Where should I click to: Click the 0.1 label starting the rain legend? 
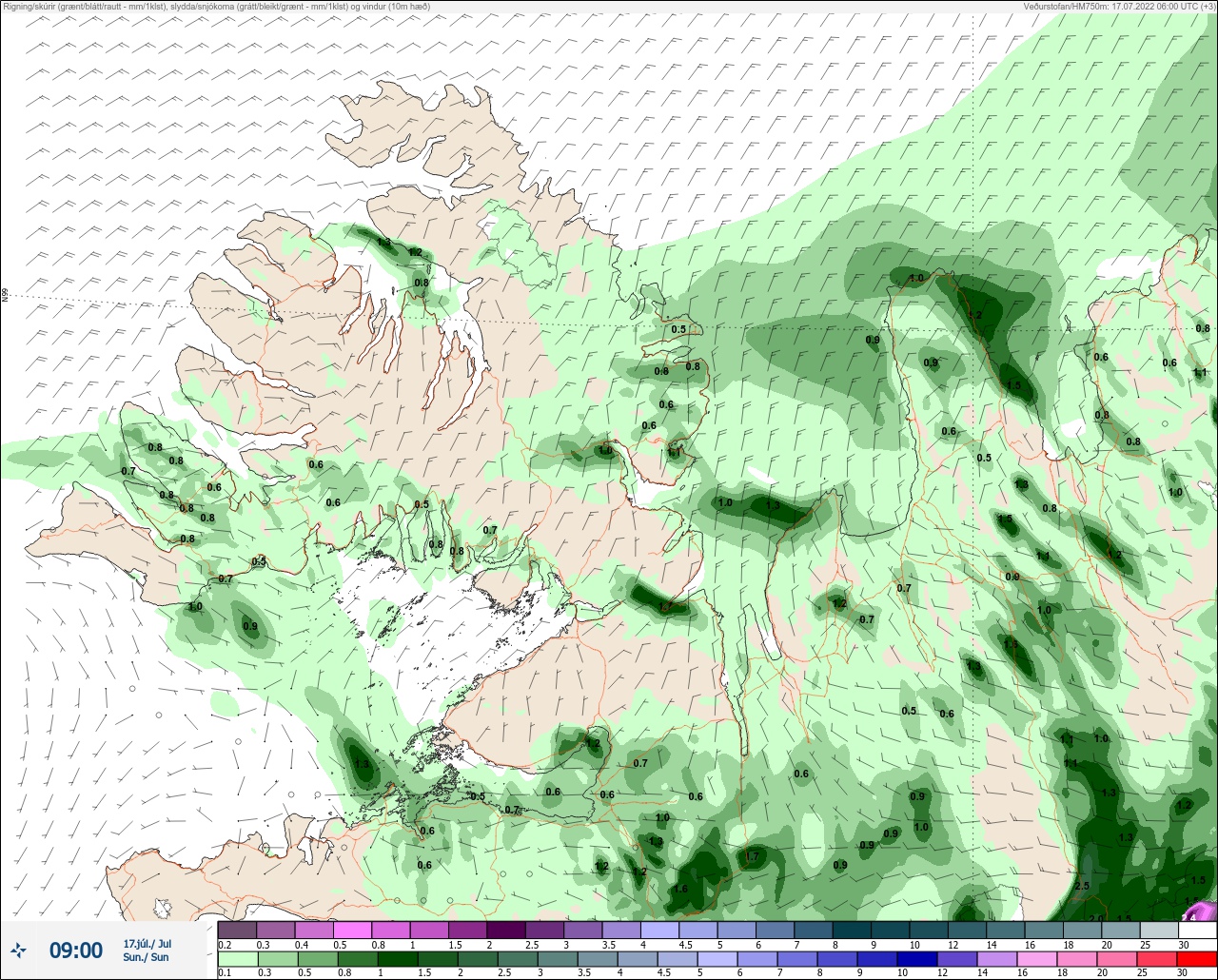pos(224,973)
